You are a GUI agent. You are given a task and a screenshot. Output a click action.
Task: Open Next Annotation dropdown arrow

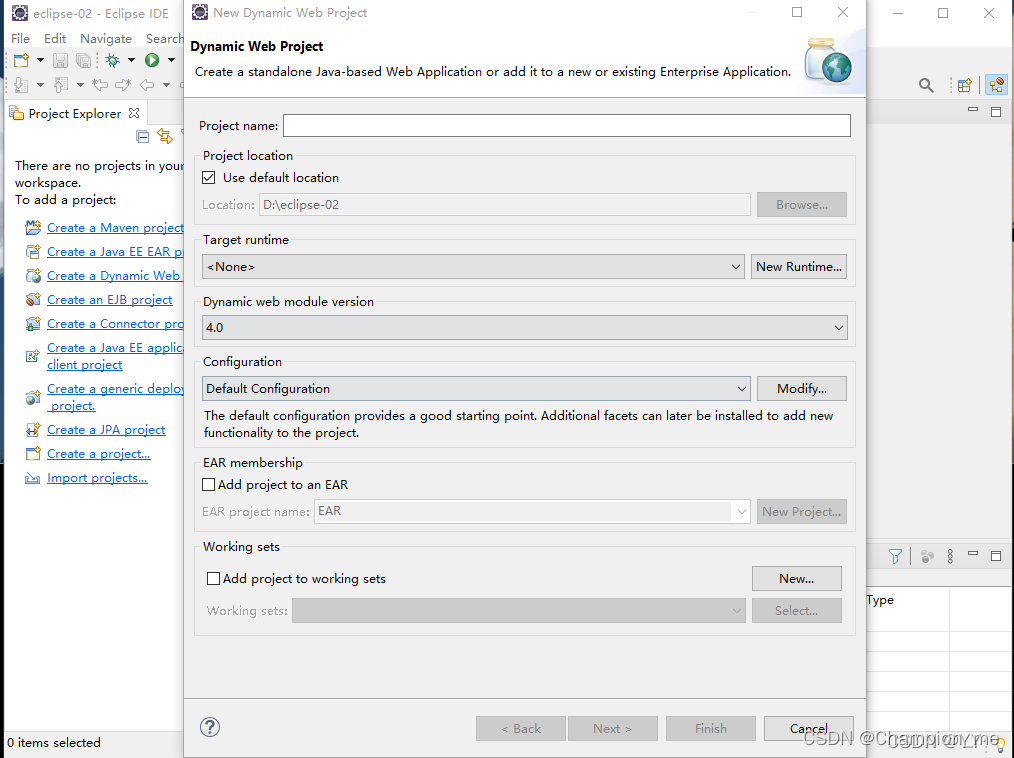tap(40, 85)
